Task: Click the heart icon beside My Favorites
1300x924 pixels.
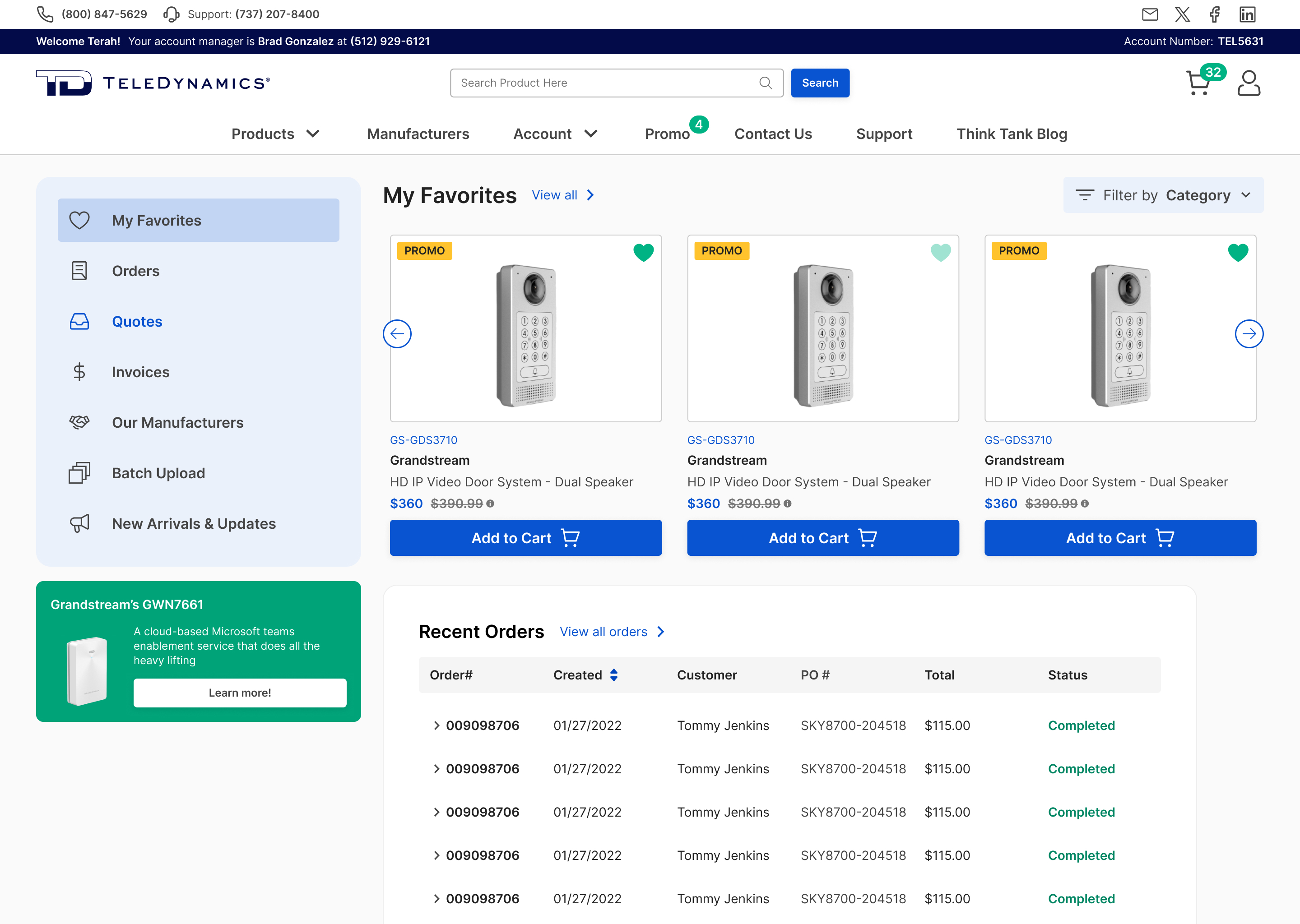Action: pyautogui.click(x=79, y=220)
